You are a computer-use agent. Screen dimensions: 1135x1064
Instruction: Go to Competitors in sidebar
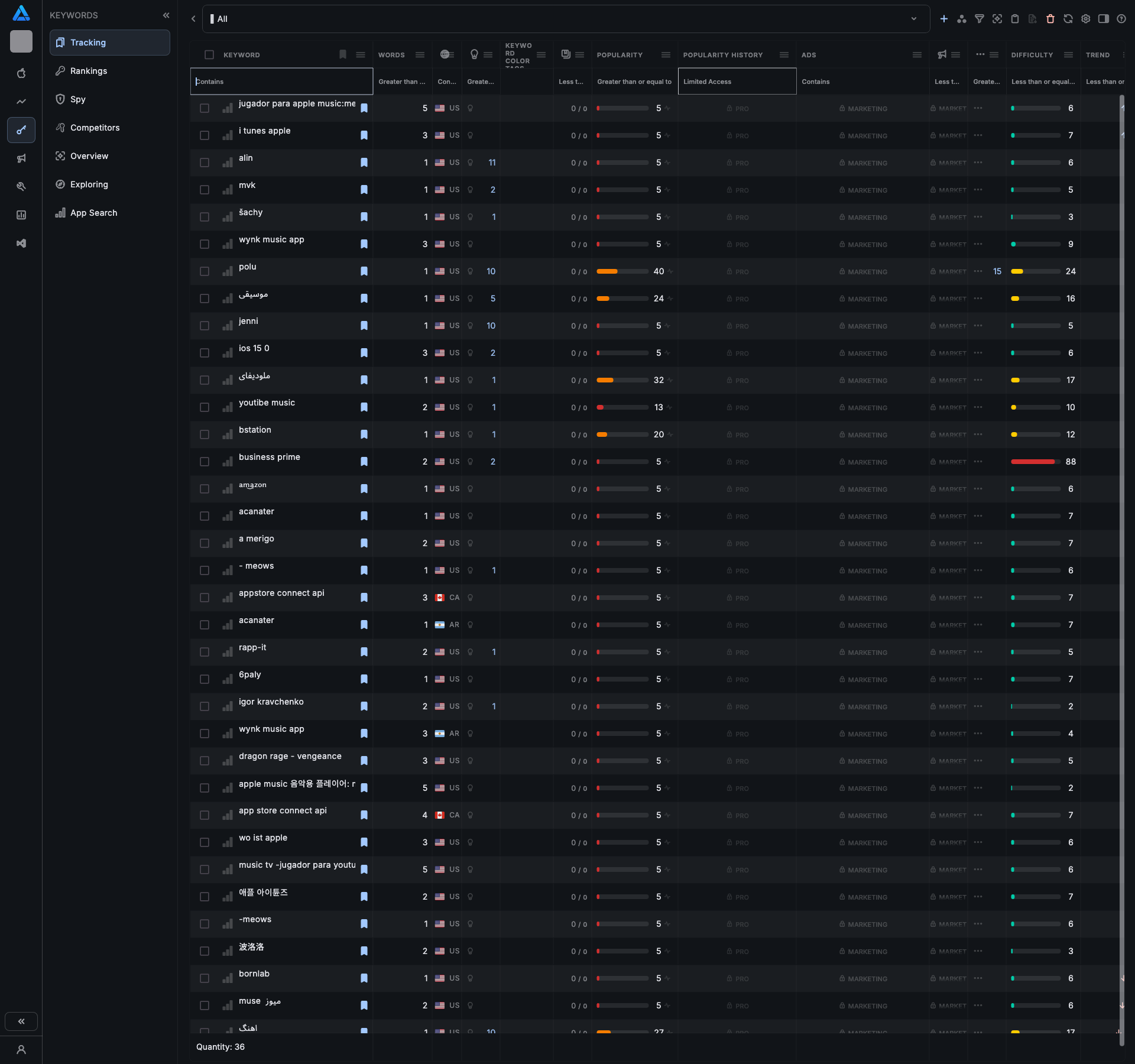point(95,128)
